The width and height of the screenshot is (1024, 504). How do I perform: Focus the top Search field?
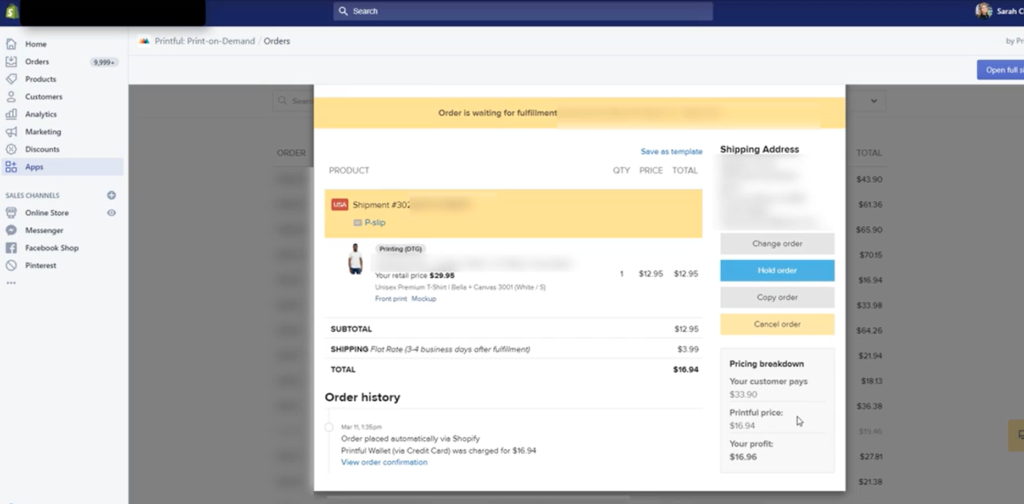coord(522,11)
